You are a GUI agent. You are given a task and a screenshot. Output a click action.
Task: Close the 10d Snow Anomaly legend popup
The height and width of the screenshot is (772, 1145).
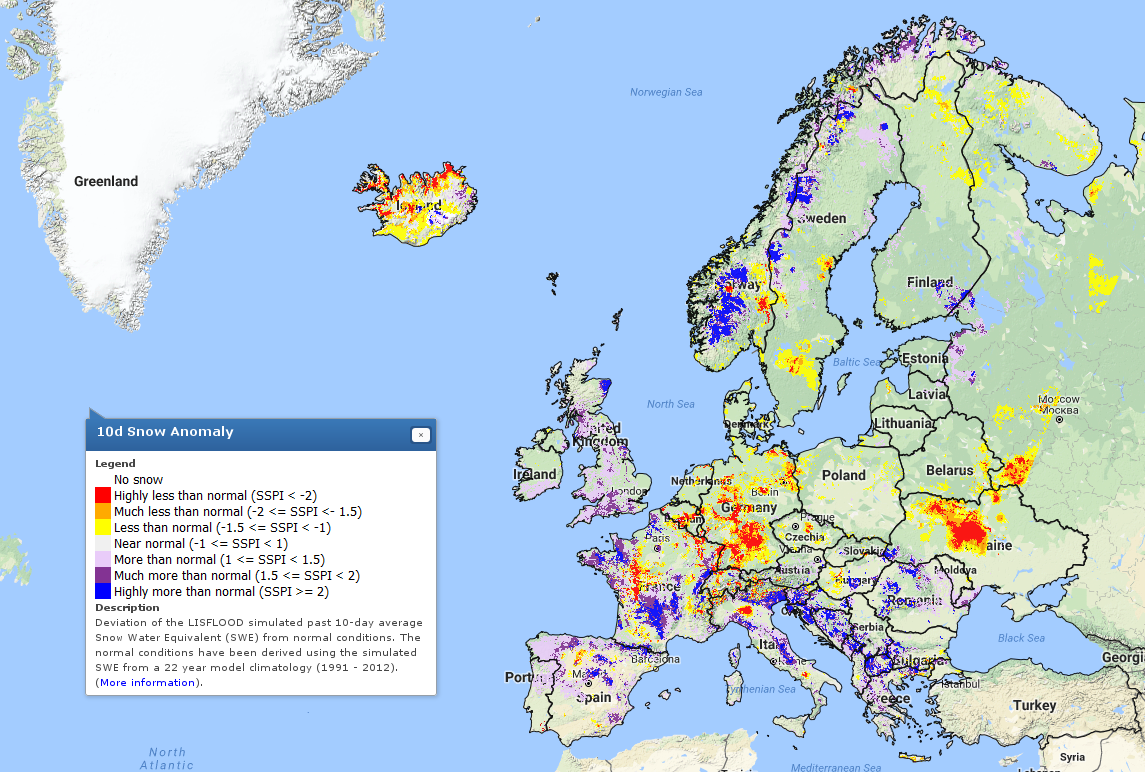tap(421, 434)
